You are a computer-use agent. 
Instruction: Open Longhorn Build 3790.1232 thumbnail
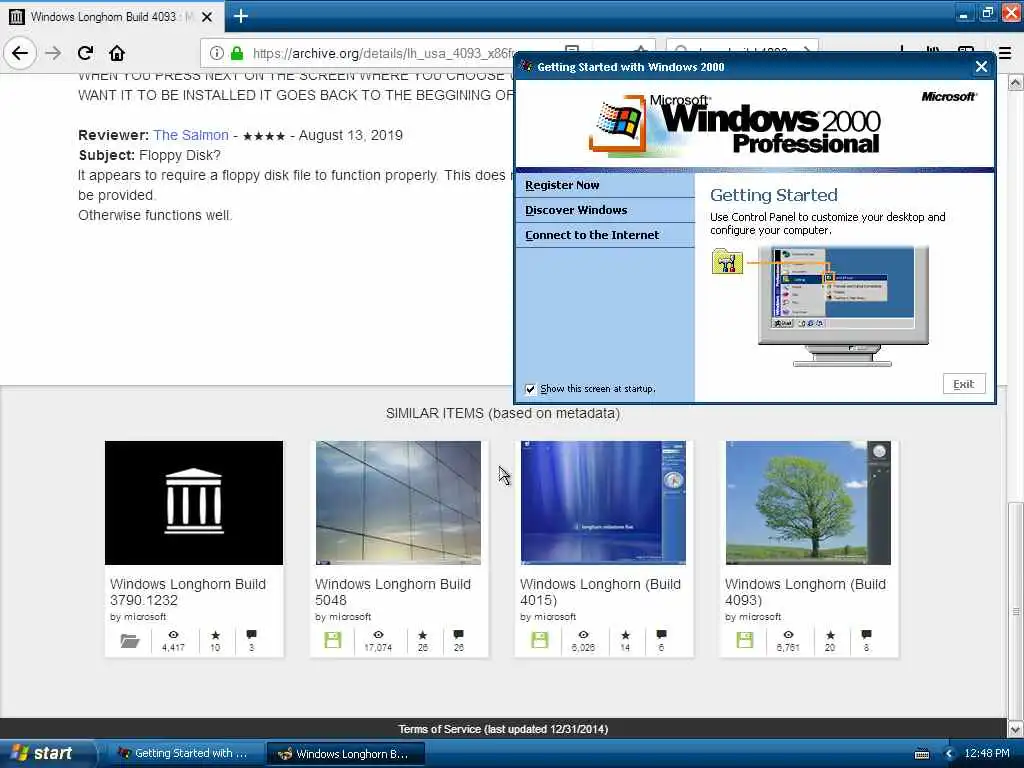[x=194, y=503]
